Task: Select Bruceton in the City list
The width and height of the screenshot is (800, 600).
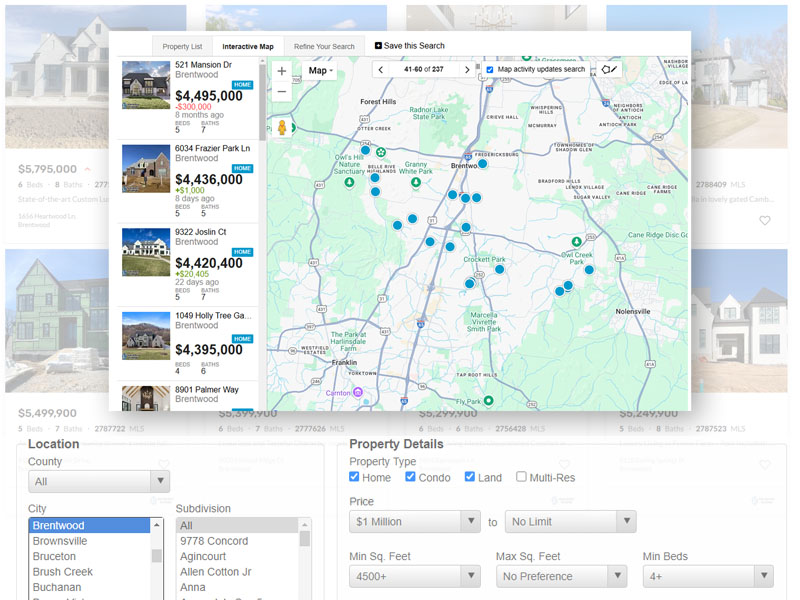Action: (x=90, y=556)
